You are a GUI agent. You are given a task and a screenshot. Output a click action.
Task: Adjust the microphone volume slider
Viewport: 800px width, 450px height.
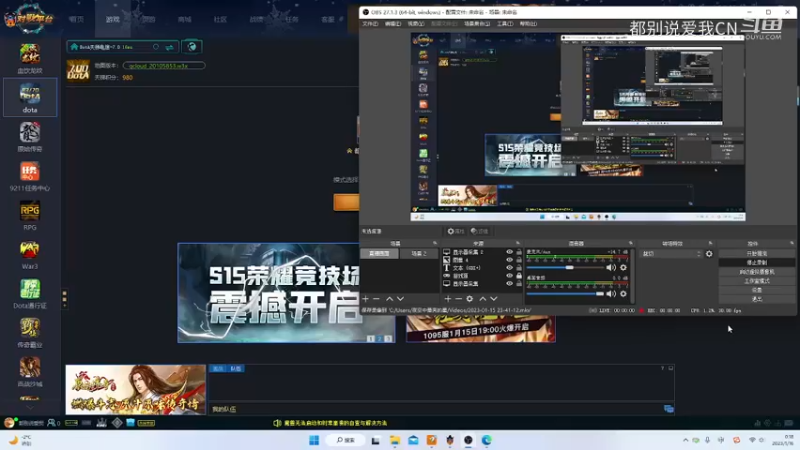tap(565, 267)
